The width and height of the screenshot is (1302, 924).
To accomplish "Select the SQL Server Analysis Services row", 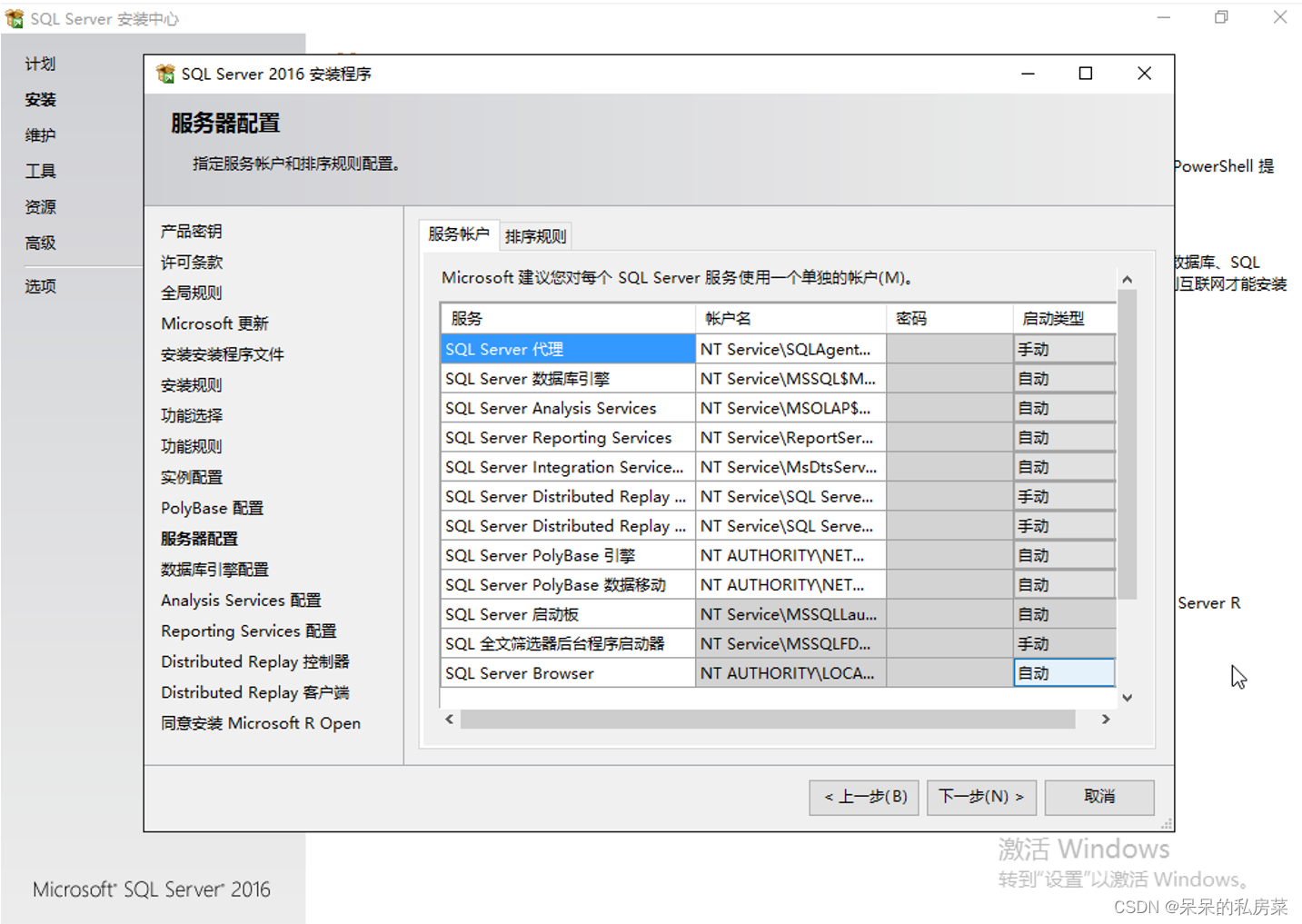I will point(568,408).
